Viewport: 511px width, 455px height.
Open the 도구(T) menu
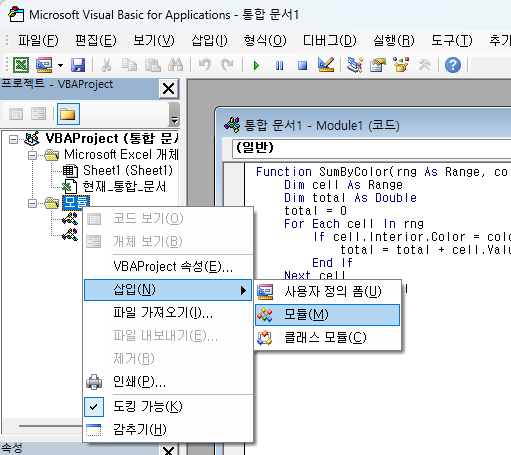click(x=452, y=41)
